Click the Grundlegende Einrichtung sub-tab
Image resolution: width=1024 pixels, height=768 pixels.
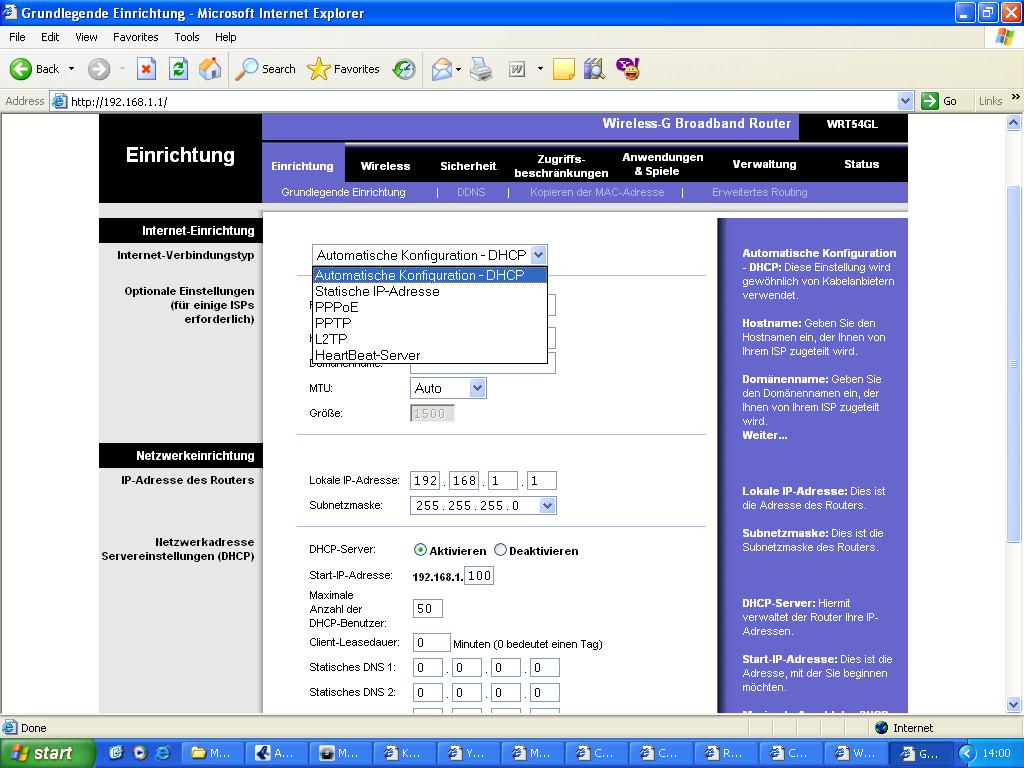pyautogui.click(x=343, y=192)
